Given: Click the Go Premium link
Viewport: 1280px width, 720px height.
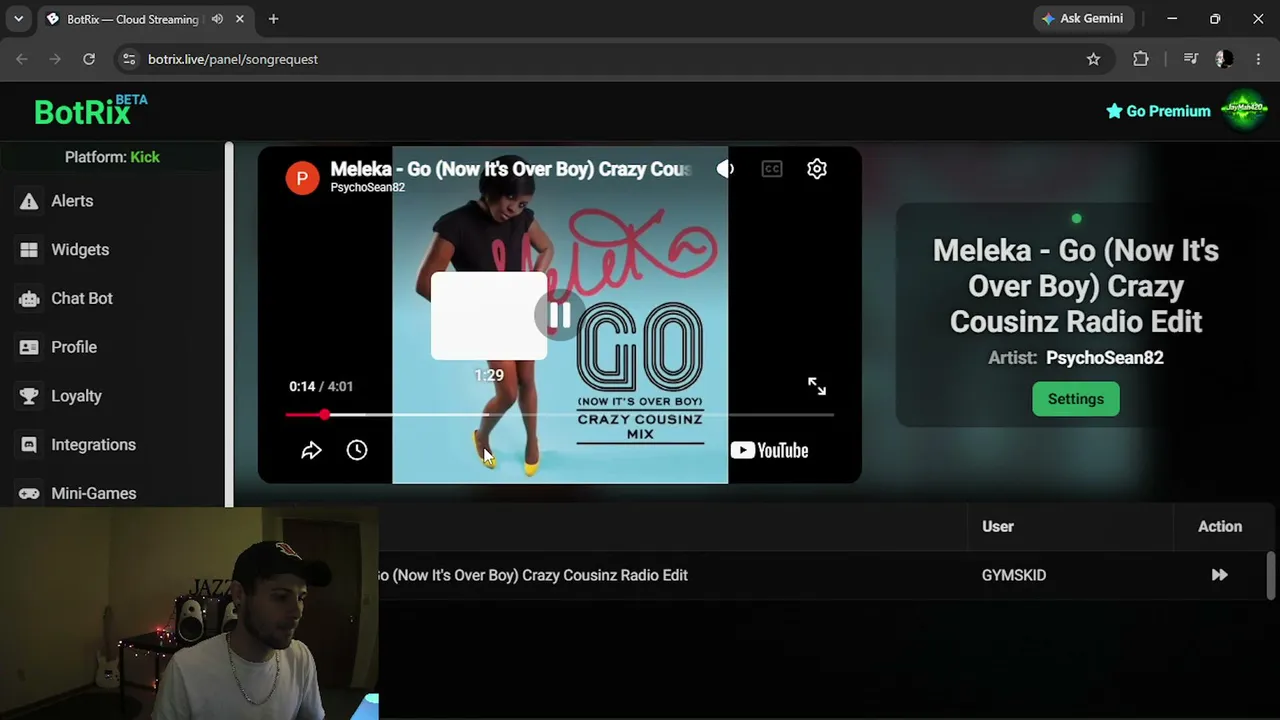Looking at the screenshot, I should pos(1158,111).
